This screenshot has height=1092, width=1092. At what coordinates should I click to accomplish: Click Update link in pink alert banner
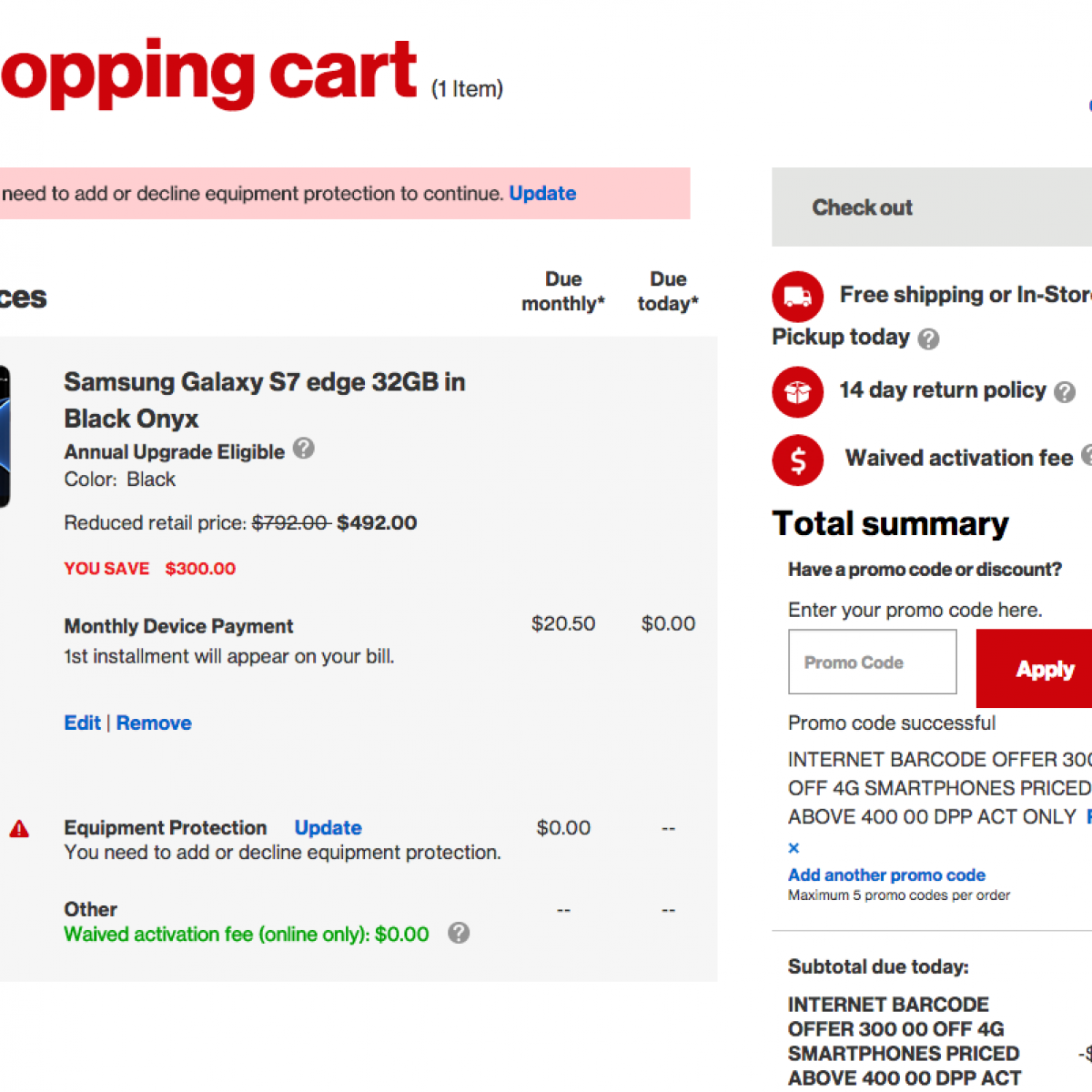(x=542, y=194)
